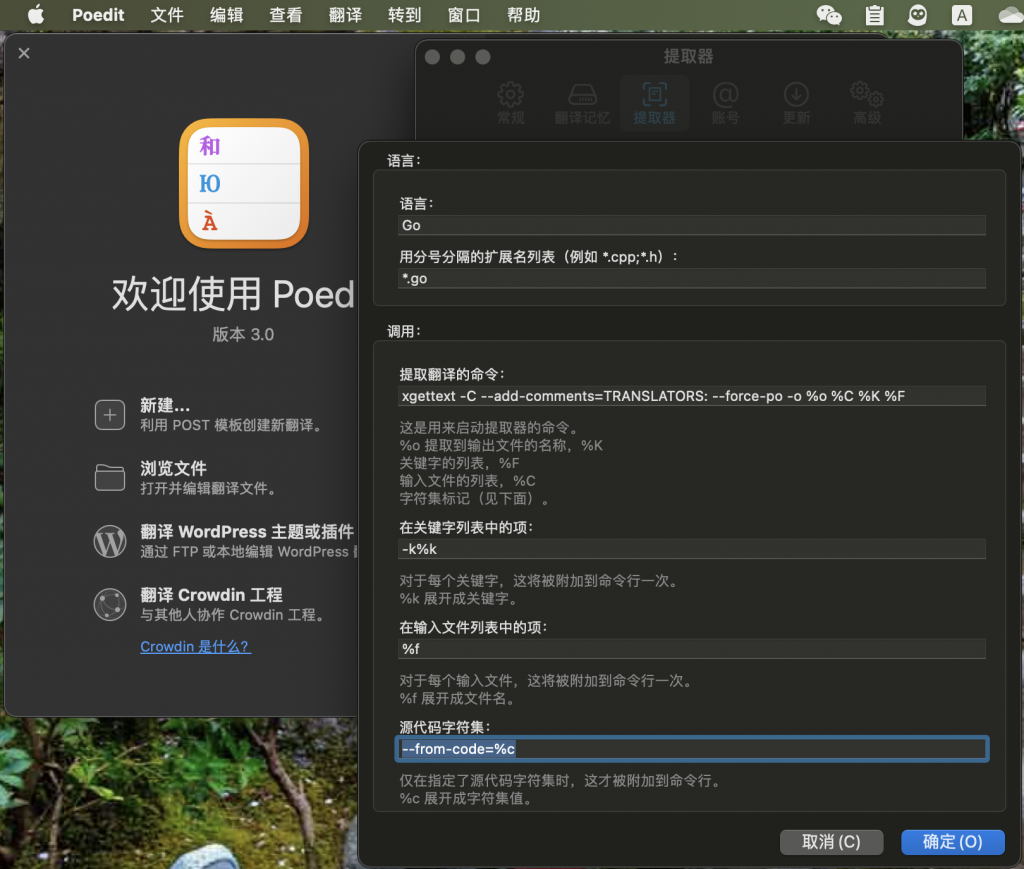This screenshot has width=1024, height=869.
Task: Open the 窗口 menu
Action: tap(464, 14)
